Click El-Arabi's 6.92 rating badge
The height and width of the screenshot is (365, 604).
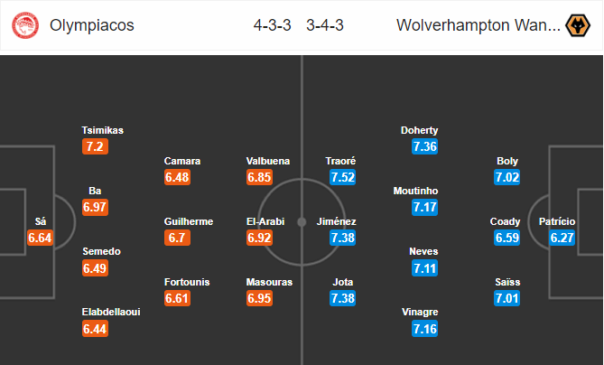pos(259,238)
